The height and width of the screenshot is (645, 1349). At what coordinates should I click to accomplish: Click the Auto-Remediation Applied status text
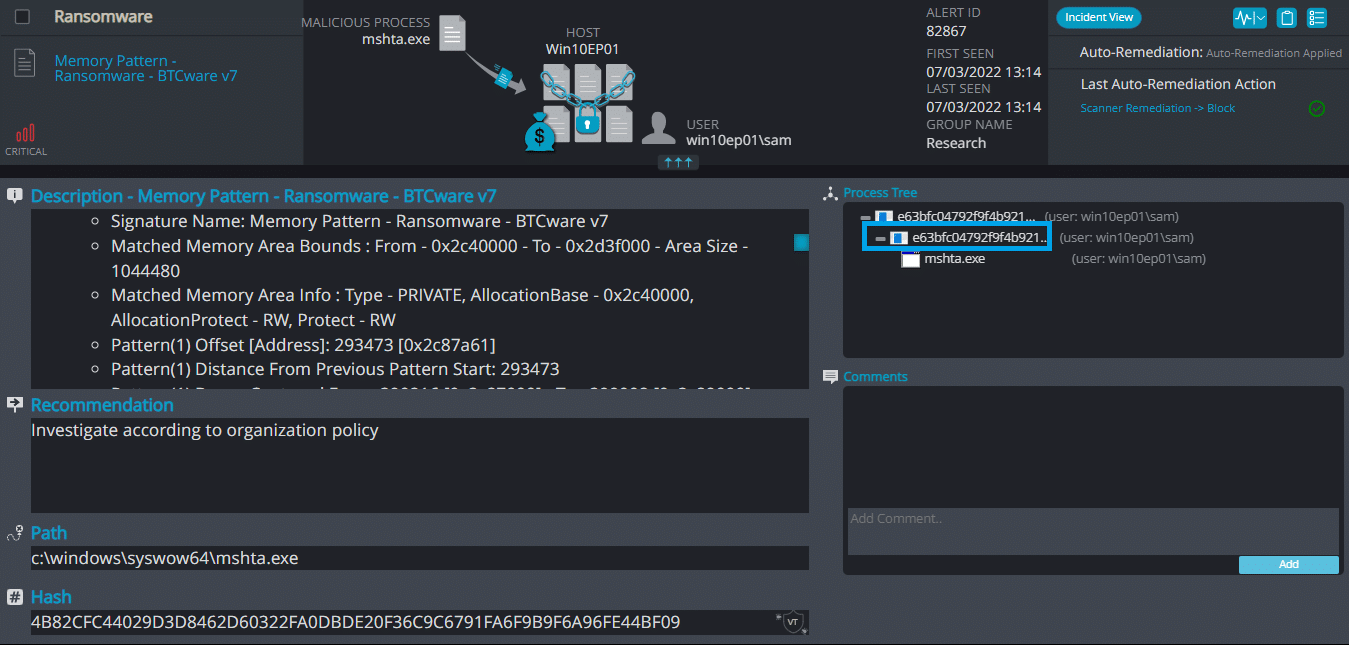[x=1274, y=53]
